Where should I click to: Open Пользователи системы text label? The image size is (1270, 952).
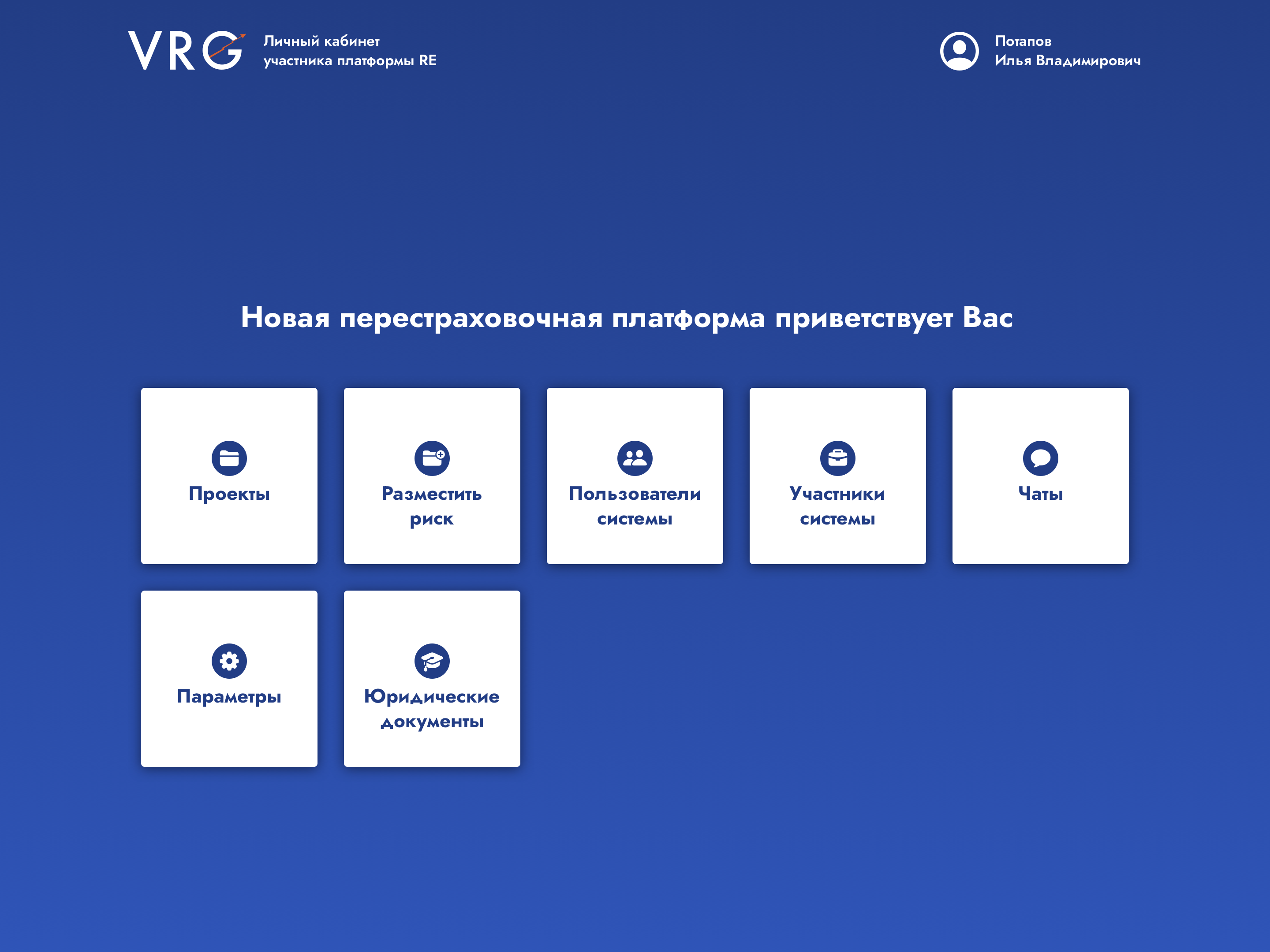[635, 506]
